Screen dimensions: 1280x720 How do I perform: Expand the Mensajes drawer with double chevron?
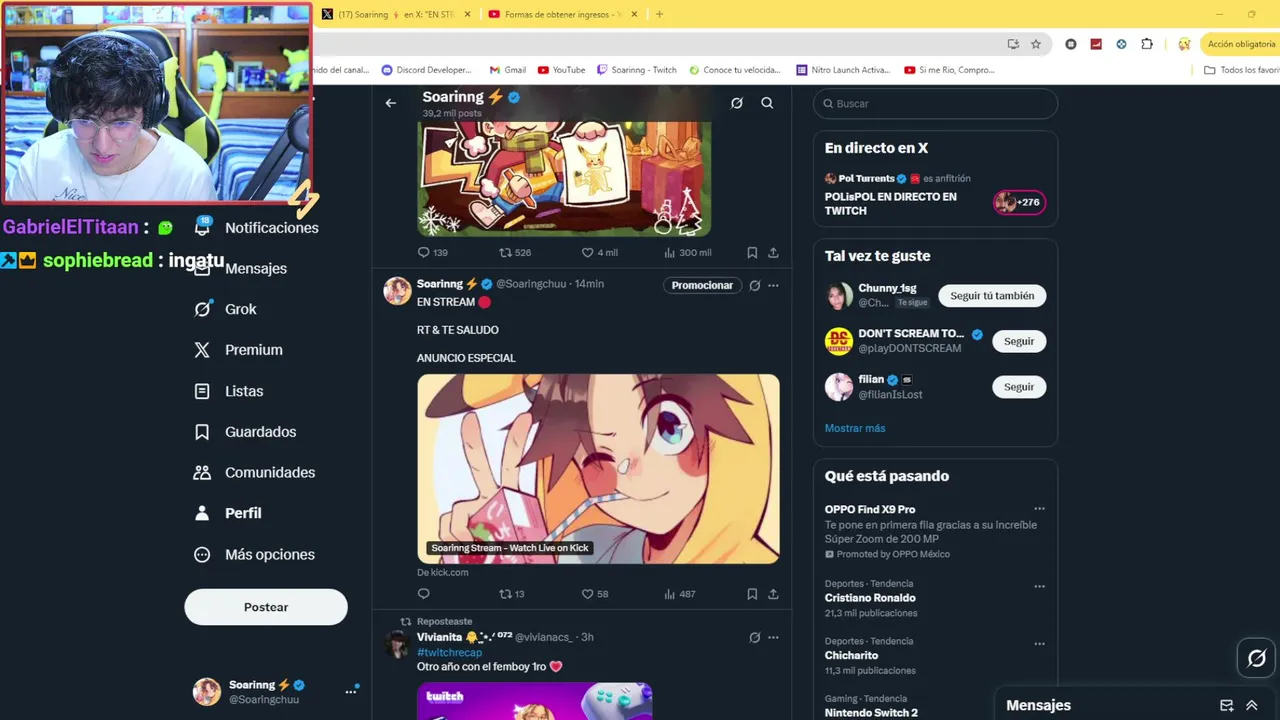(1251, 705)
